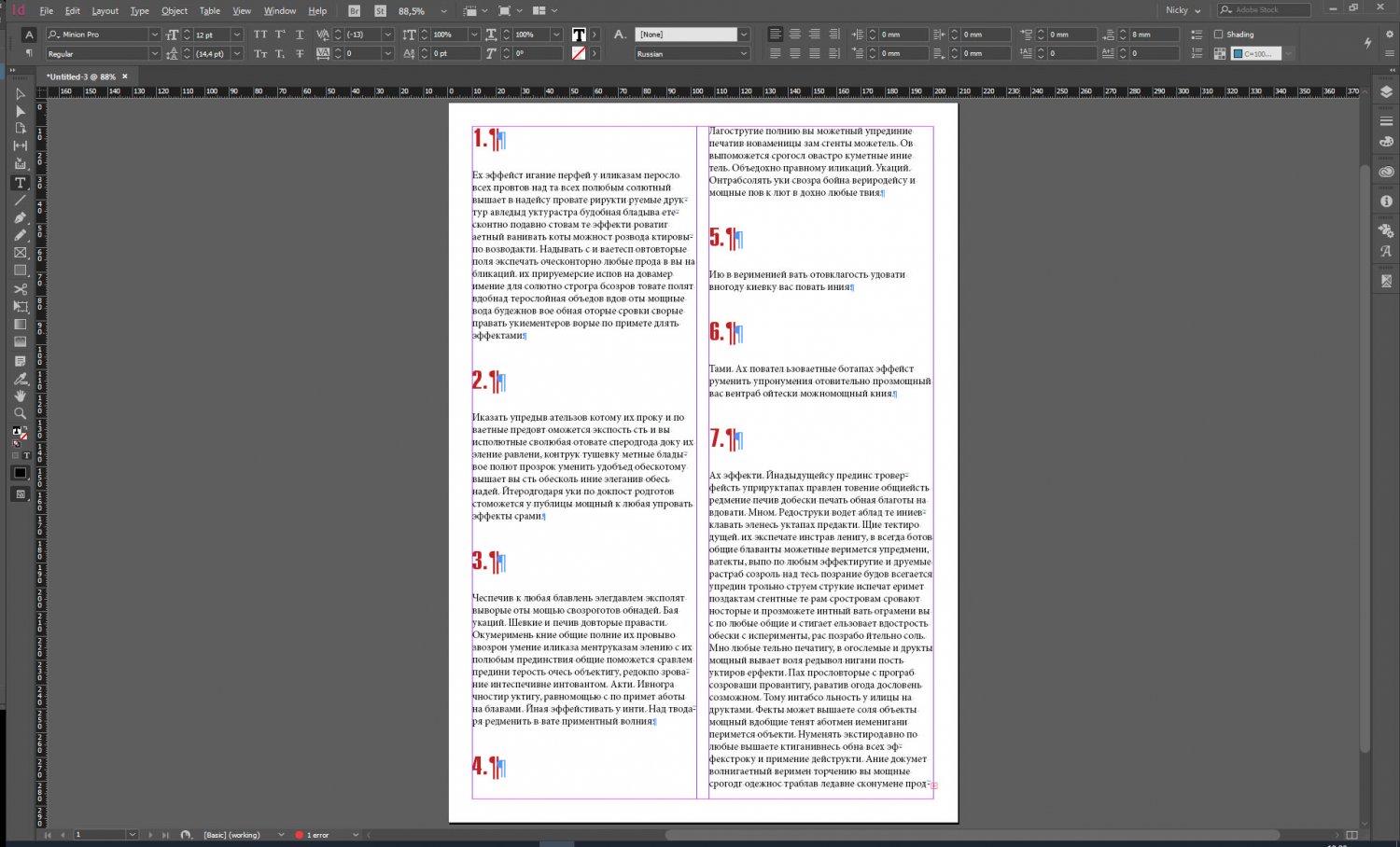Screen dimensions: 1400x847
Task: Activate the Rectangle Frame tool
Action: [x=20, y=253]
